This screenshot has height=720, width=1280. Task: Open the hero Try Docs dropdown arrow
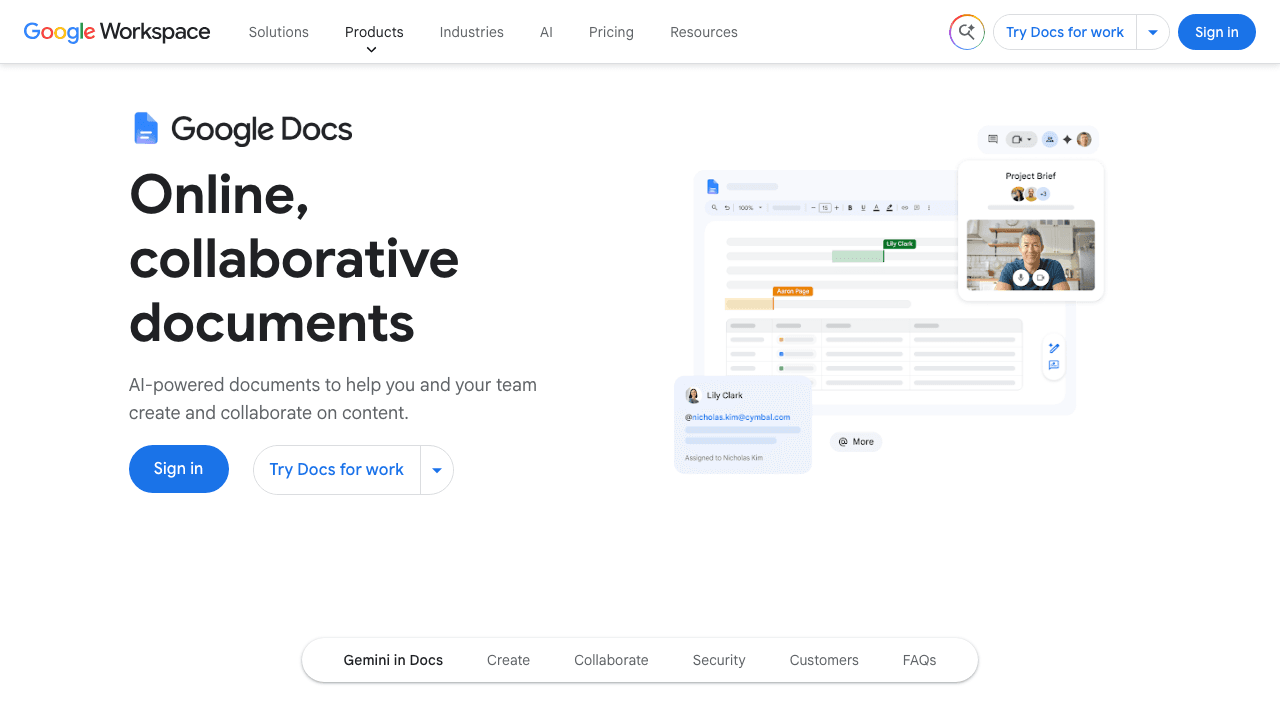437,470
